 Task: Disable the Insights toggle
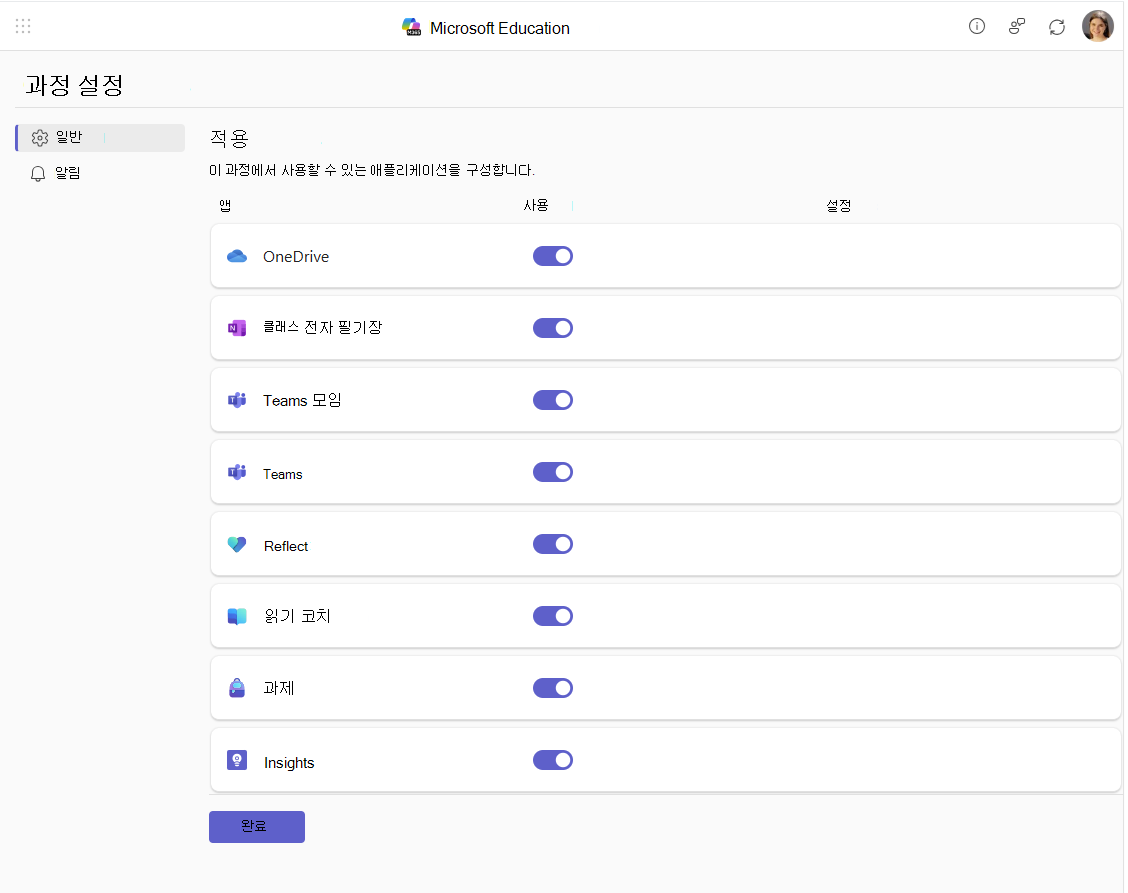552,760
